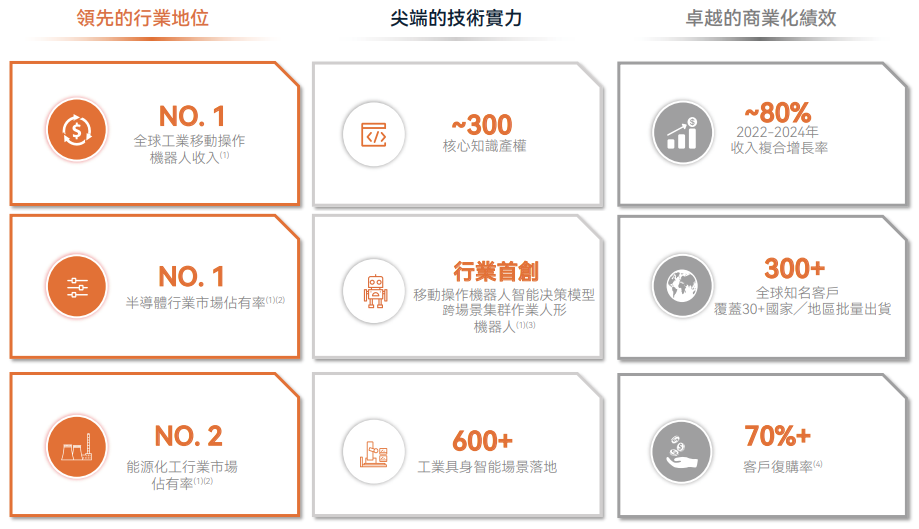
Task: Click the hand holding coins icon
Action: [682, 452]
